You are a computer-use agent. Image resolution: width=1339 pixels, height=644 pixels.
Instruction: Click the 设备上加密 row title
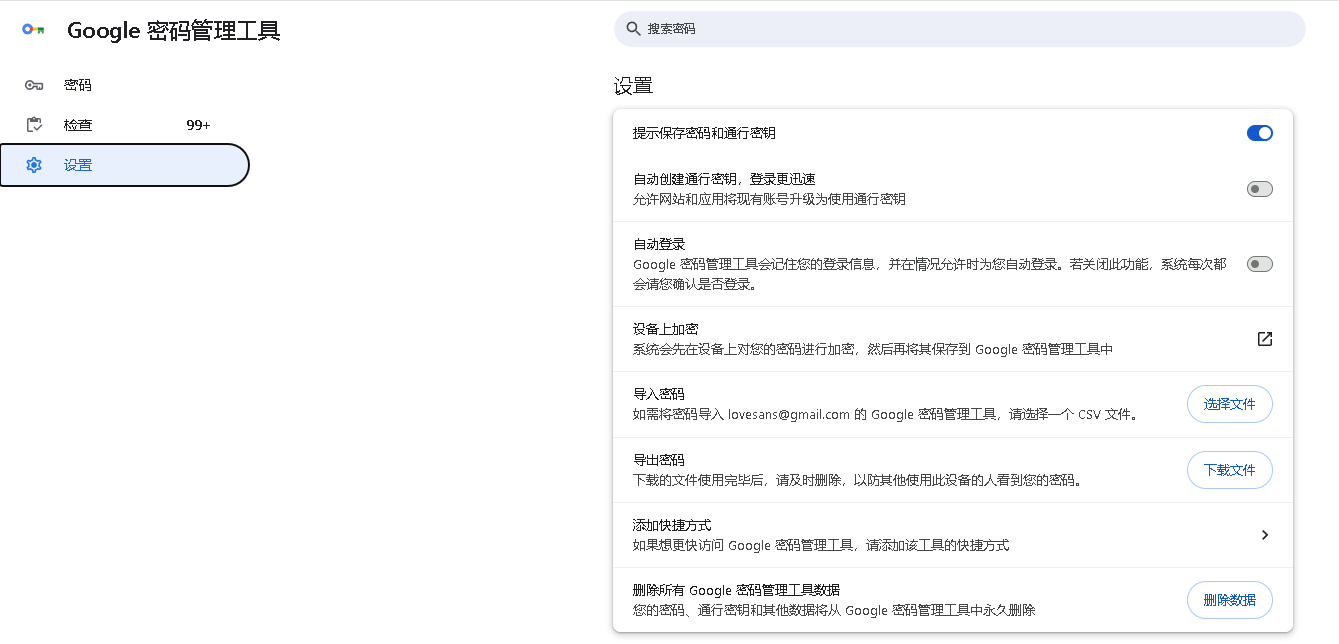(665, 329)
